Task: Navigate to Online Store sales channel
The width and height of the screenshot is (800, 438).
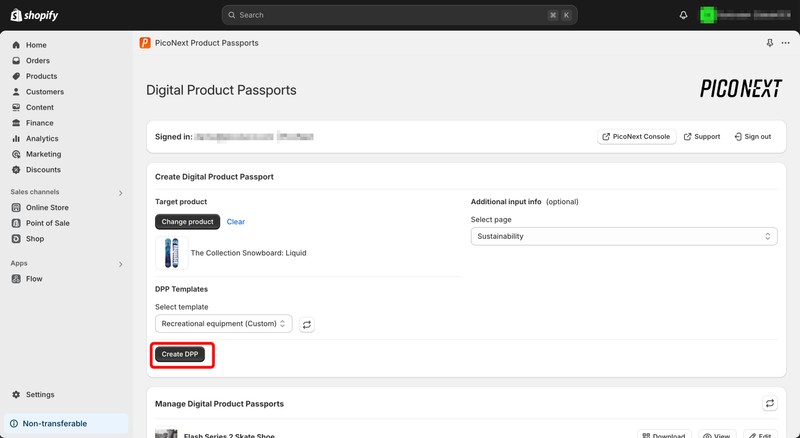Action: tap(46, 208)
